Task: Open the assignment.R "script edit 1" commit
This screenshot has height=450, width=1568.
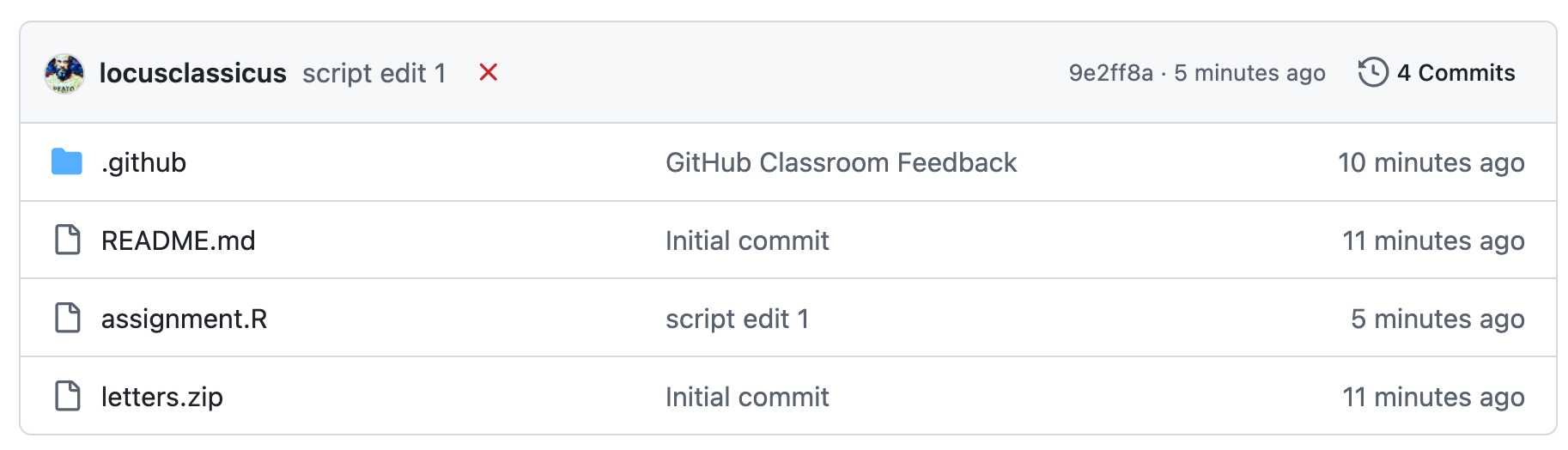Action: pos(737,319)
